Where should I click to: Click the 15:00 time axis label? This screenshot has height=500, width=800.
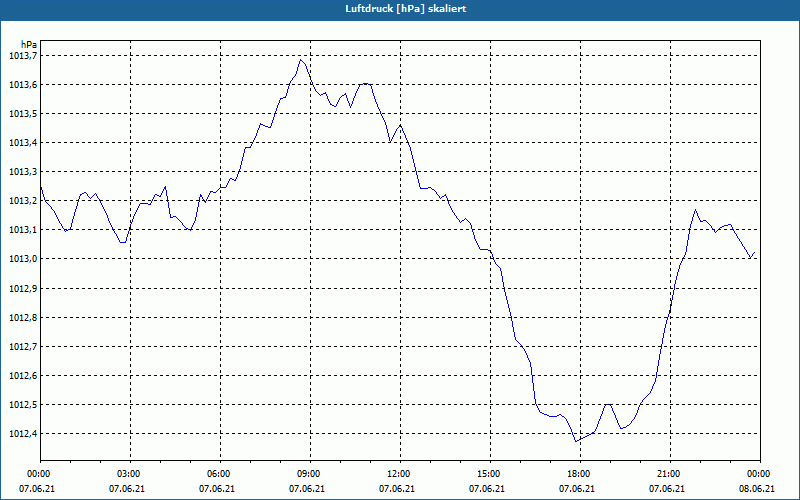tap(490, 474)
